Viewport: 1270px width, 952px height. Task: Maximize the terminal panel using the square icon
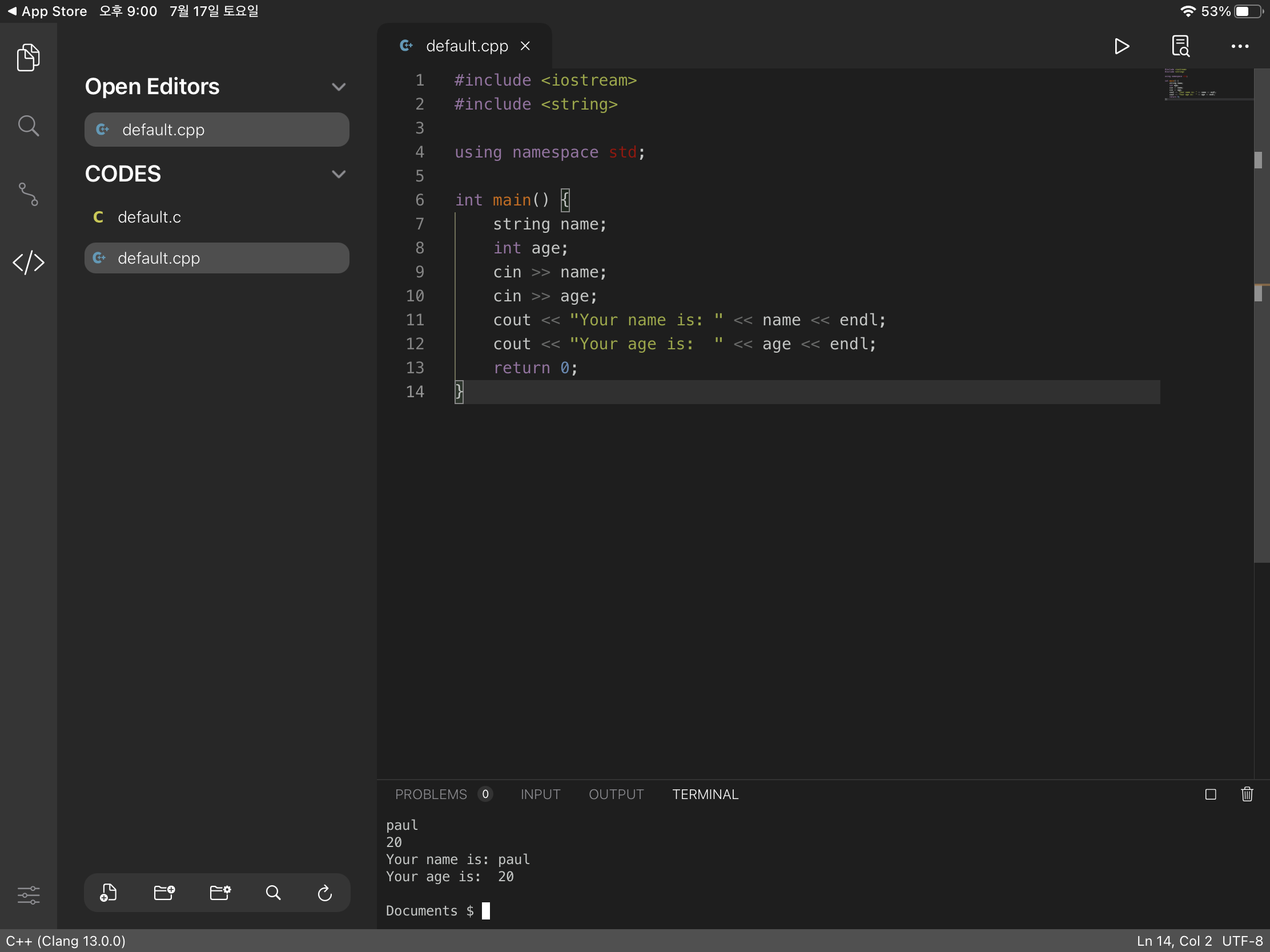pyautogui.click(x=1210, y=794)
